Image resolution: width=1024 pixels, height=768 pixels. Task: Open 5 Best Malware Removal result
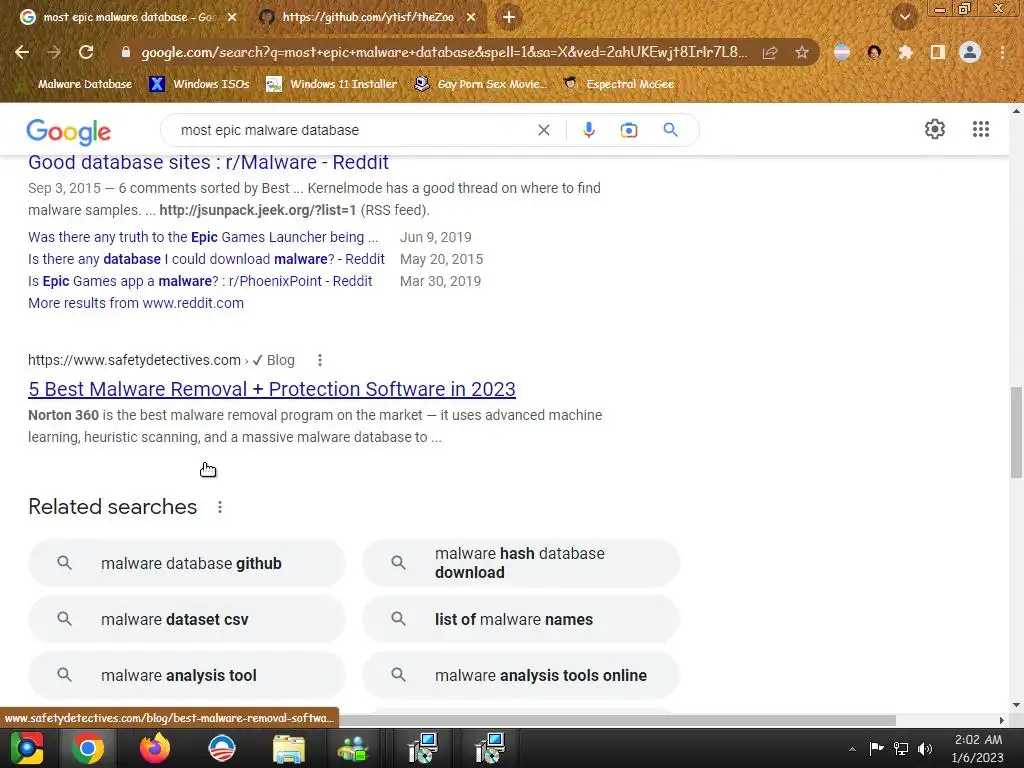pos(272,389)
